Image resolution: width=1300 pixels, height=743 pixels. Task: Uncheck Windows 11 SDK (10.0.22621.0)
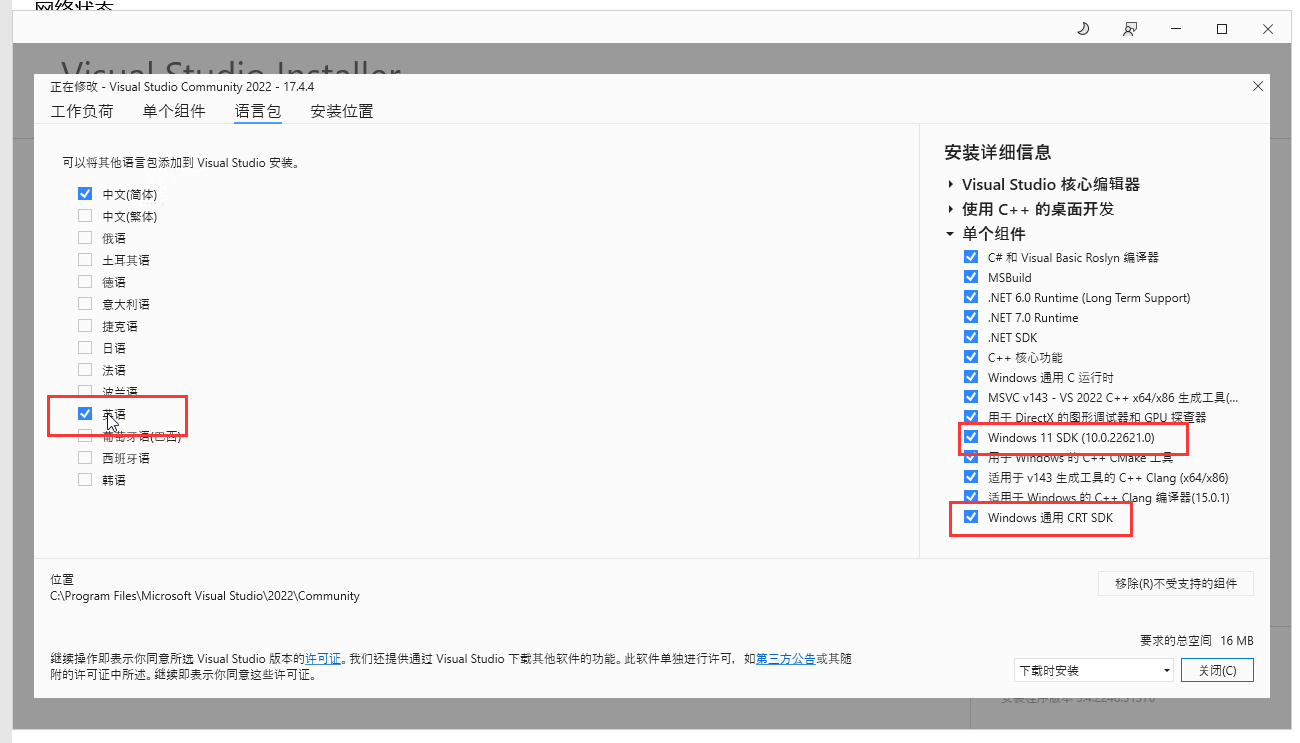click(971, 437)
